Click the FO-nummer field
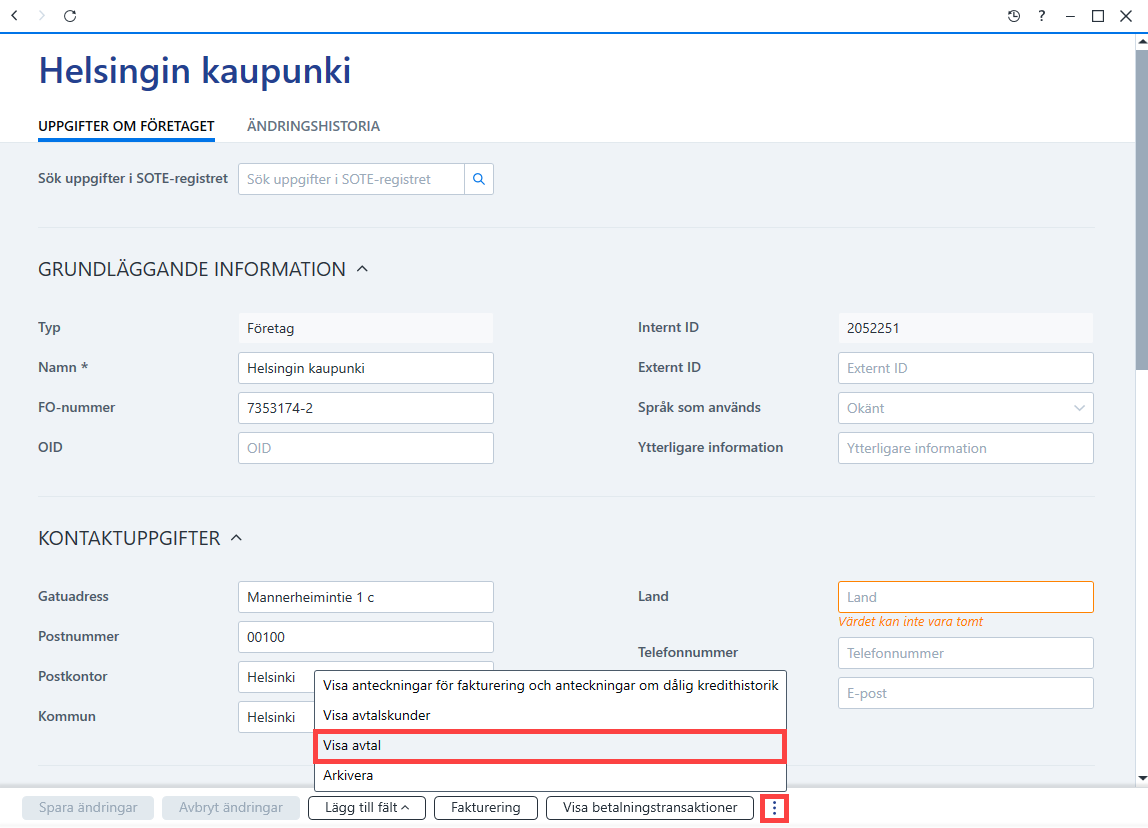The image size is (1148, 828). pos(365,409)
